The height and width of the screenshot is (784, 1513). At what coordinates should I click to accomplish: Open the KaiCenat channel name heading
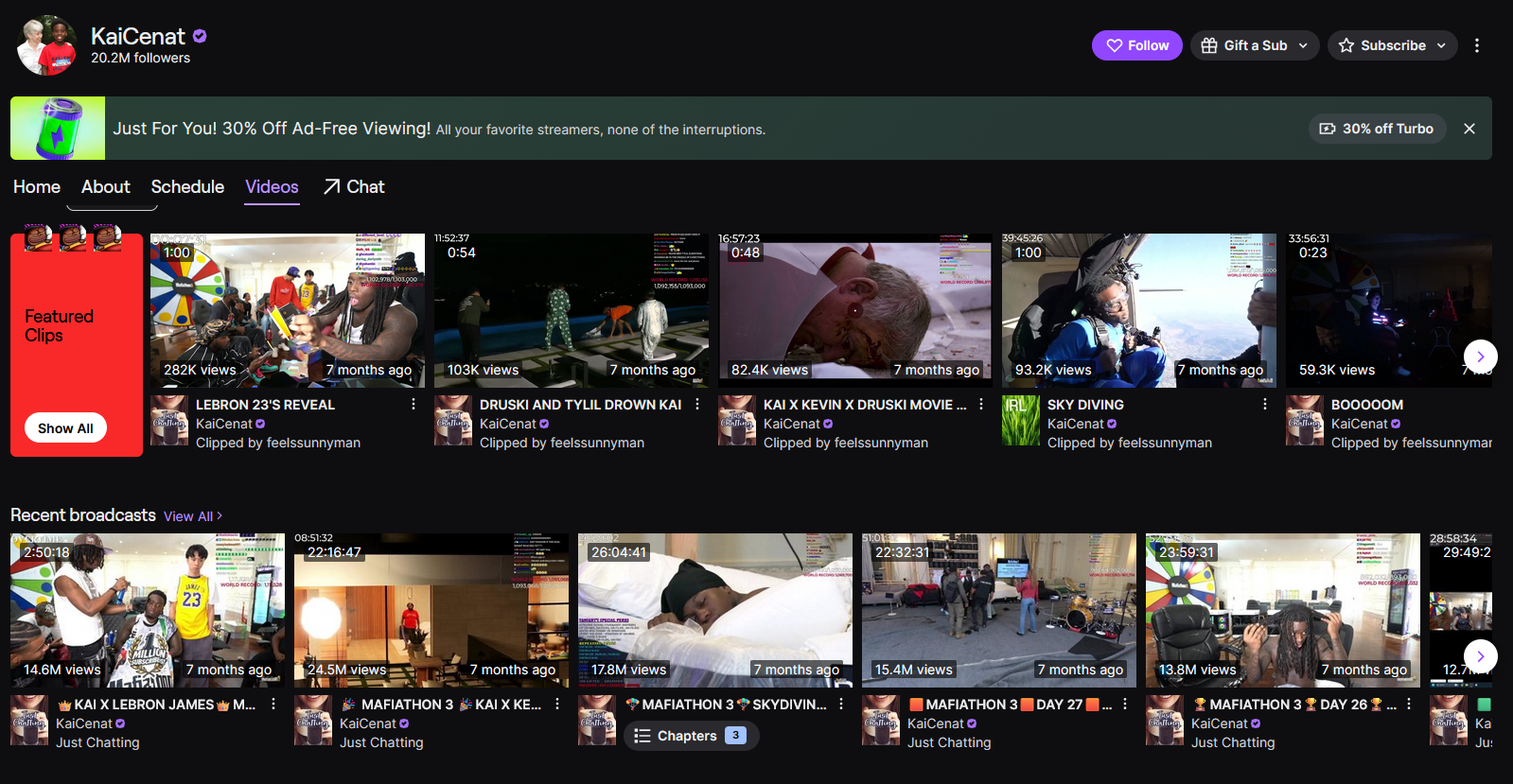pyautogui.click(x=138, y=36)
